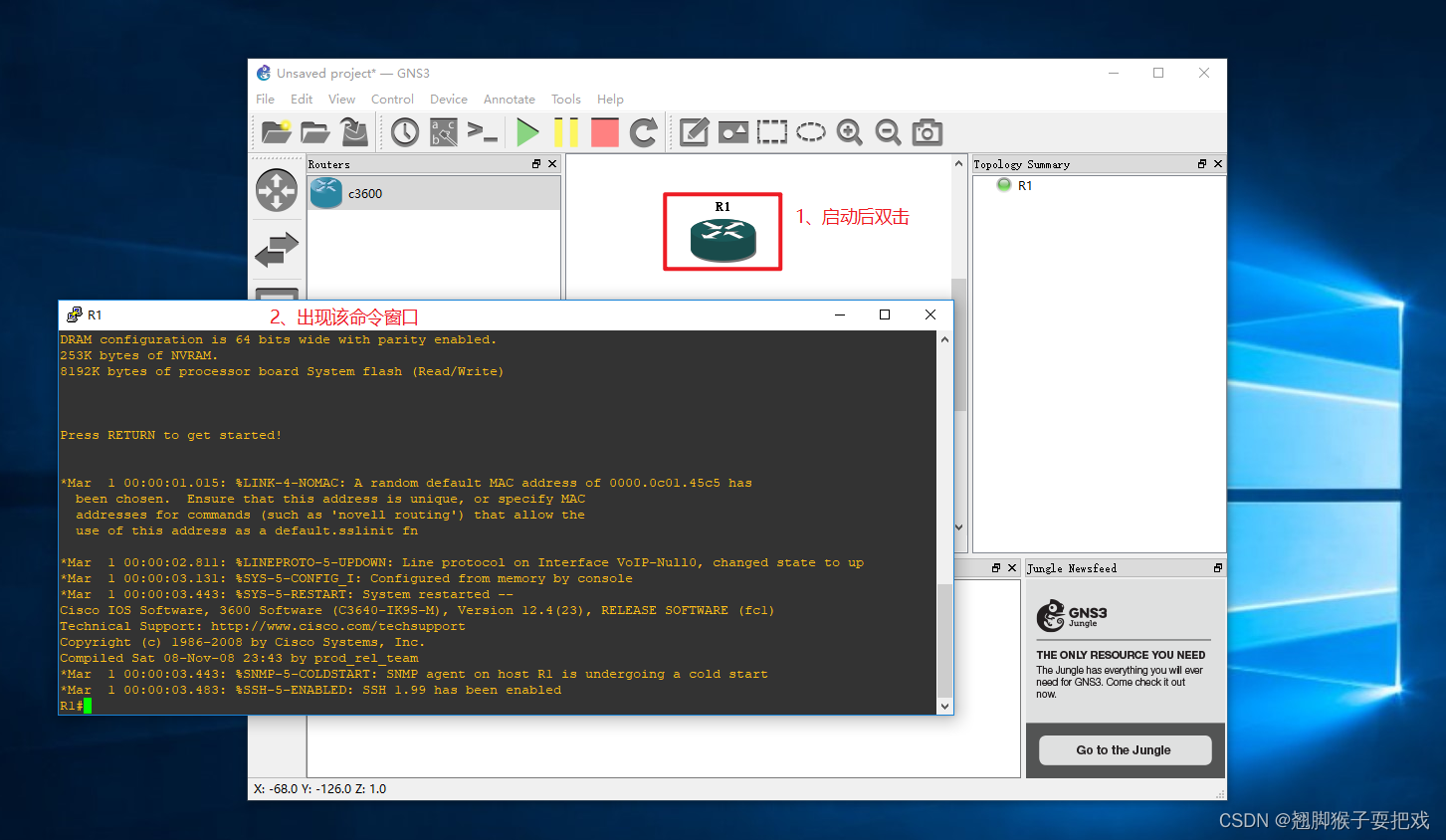The width and height of the screenshot is (1446, 840).
Task: Click the Open project folder icon
Action: pyautogui.click(x=314, y=131)
